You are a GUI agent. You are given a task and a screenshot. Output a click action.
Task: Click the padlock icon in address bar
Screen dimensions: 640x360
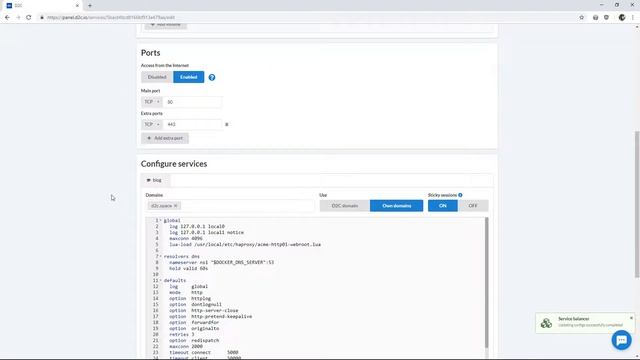[x=42, y=18]
